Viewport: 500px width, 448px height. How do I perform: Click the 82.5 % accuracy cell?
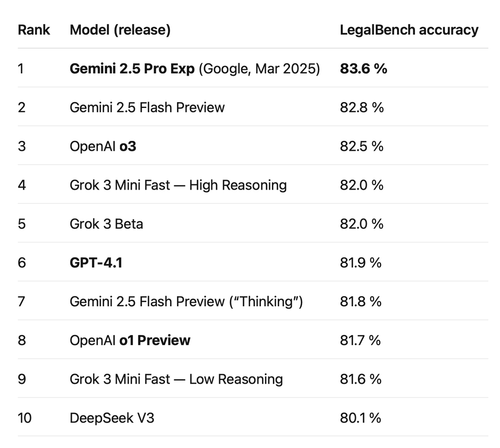coord(362,146)
